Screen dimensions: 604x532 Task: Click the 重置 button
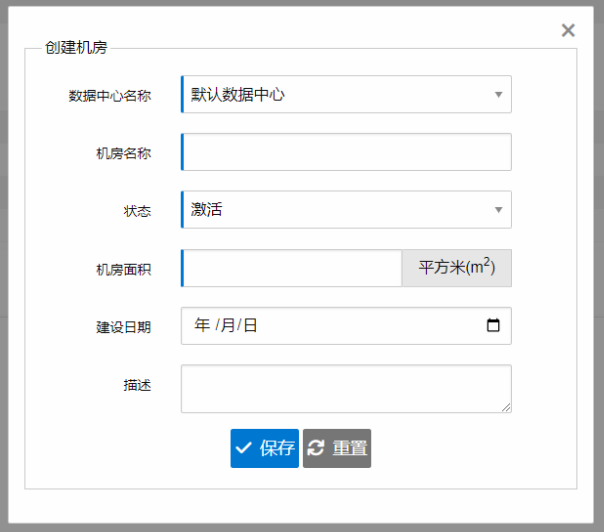pyautogui.click(x=337, y=448)
